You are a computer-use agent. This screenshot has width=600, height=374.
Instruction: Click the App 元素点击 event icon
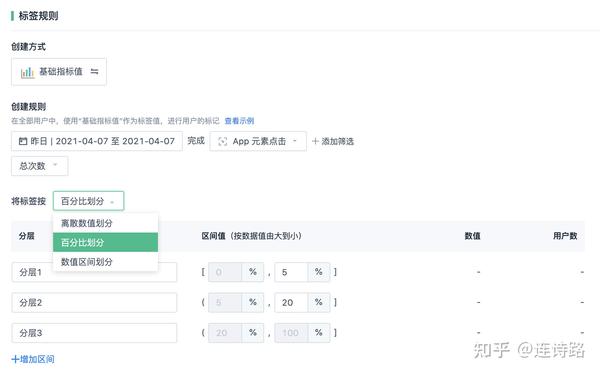(222, 142)
